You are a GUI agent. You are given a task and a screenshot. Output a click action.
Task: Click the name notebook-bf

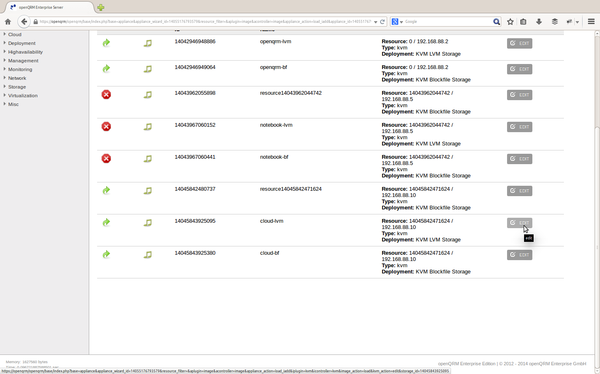274,157
